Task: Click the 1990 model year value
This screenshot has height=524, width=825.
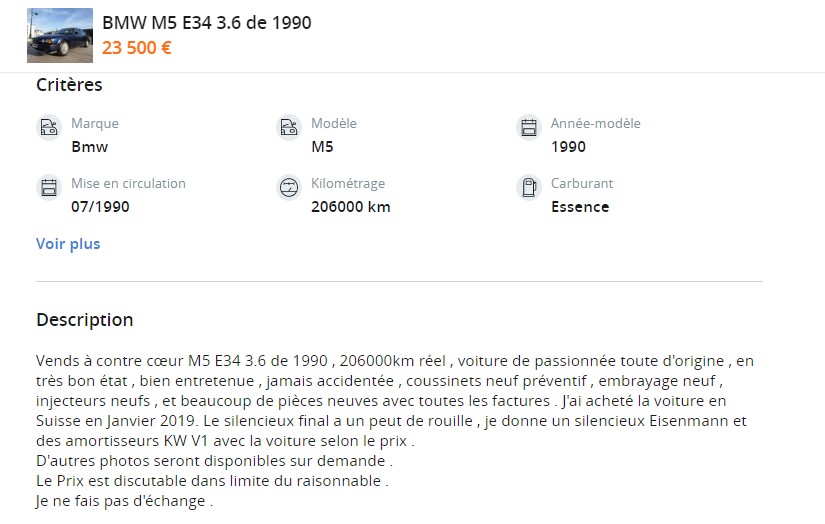Action: coord(568,147)
